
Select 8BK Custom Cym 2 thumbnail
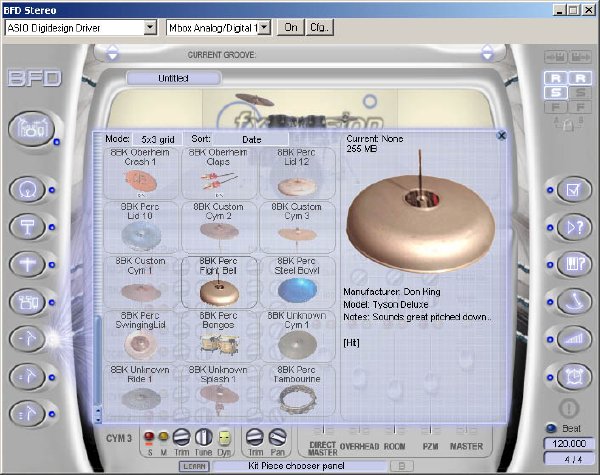click(218, 228)
